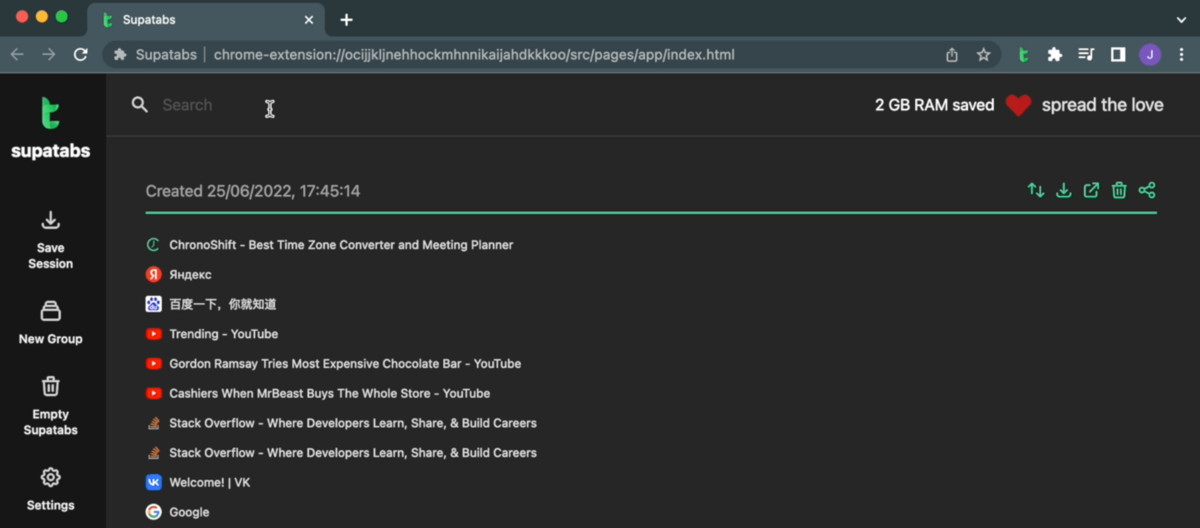Viewport: 1200px width, 528px height.
Task: Open the Google saved tab
Action: click(189, 512)
